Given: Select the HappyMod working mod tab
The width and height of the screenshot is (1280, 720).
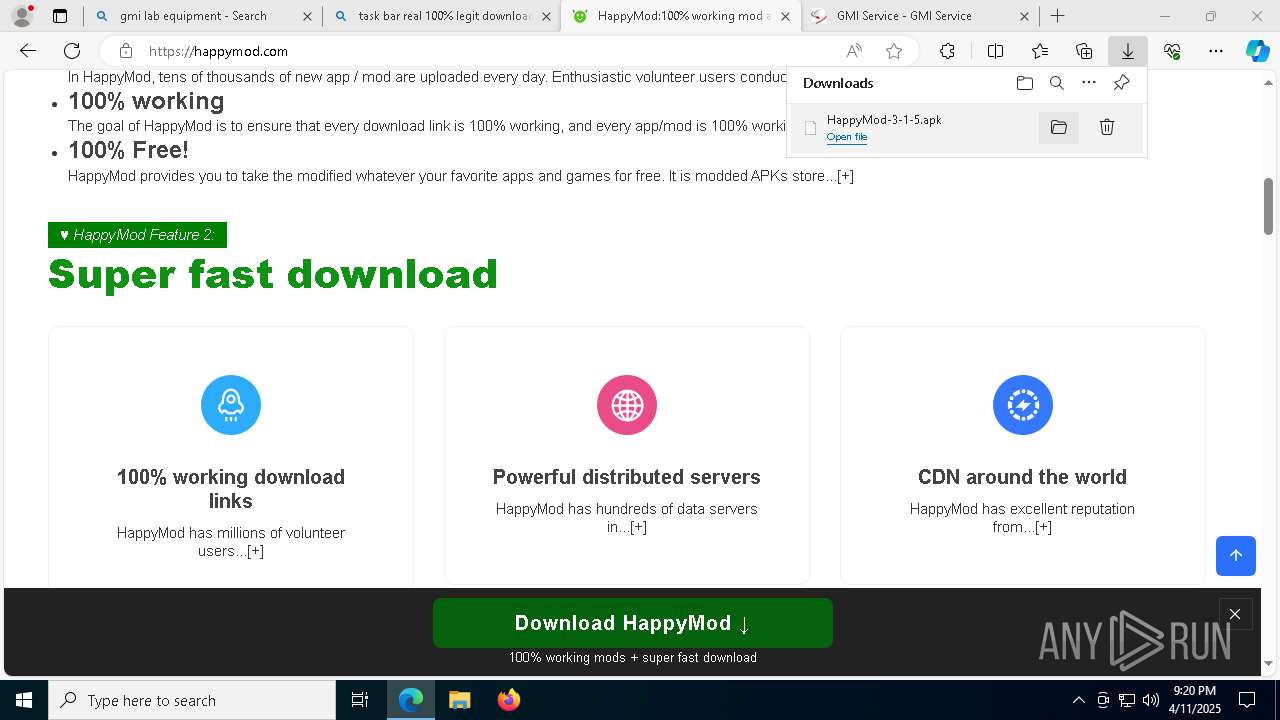Looking at the screenshot, I should (683, 16).
